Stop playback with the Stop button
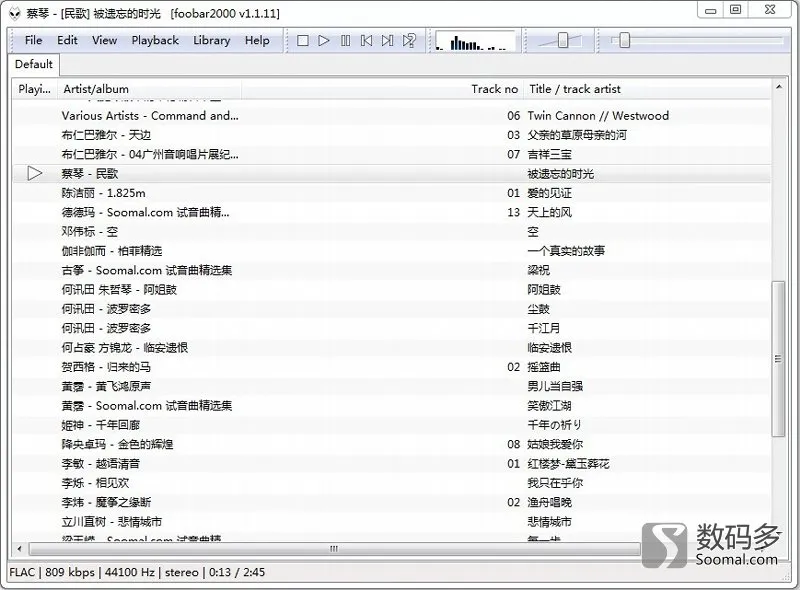Image resolution: width=800 pixels, height=590 pixels. tap(303, 40)
